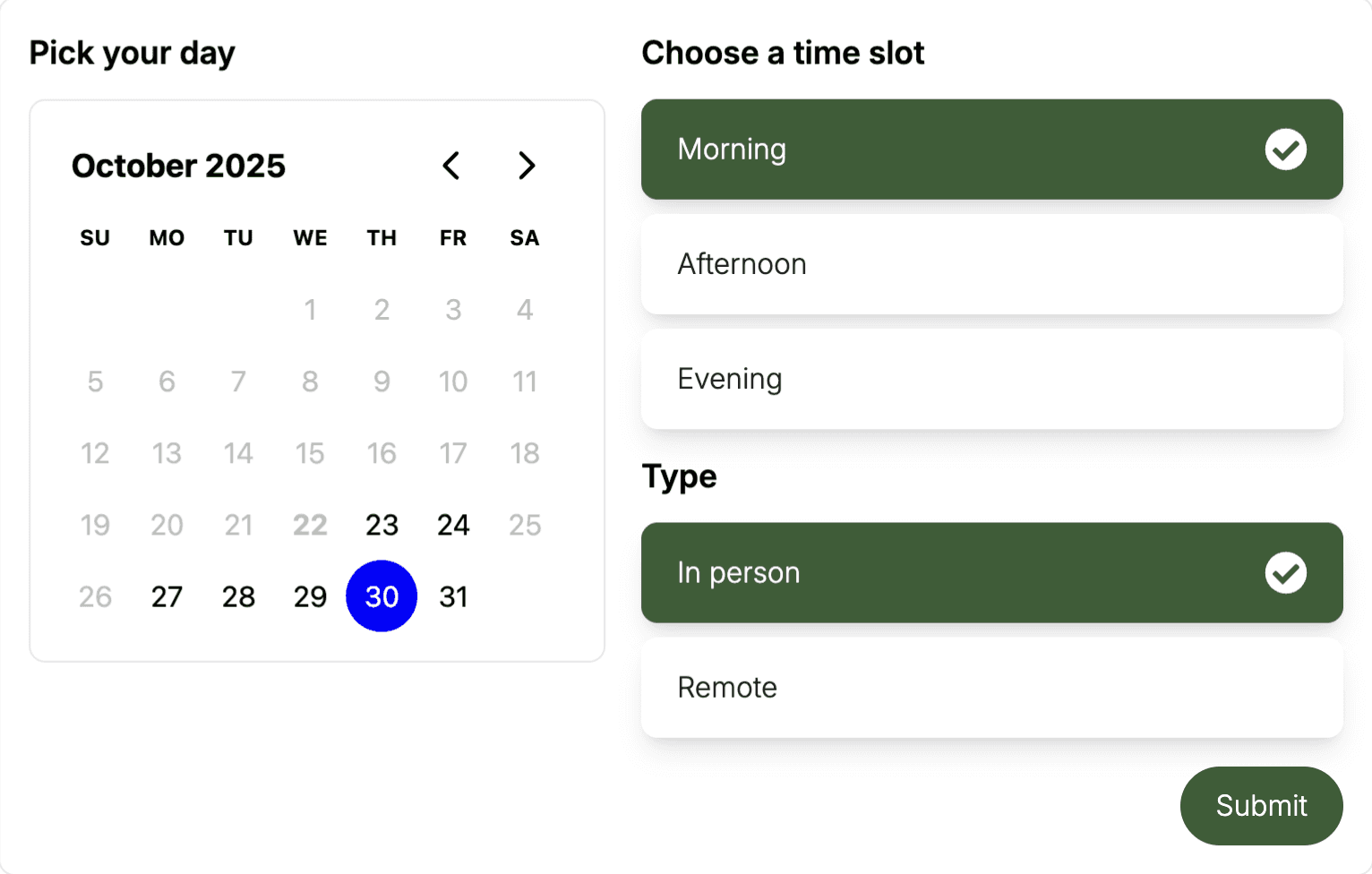
Task: Choose the Remote type option
Action: point(991,688)
